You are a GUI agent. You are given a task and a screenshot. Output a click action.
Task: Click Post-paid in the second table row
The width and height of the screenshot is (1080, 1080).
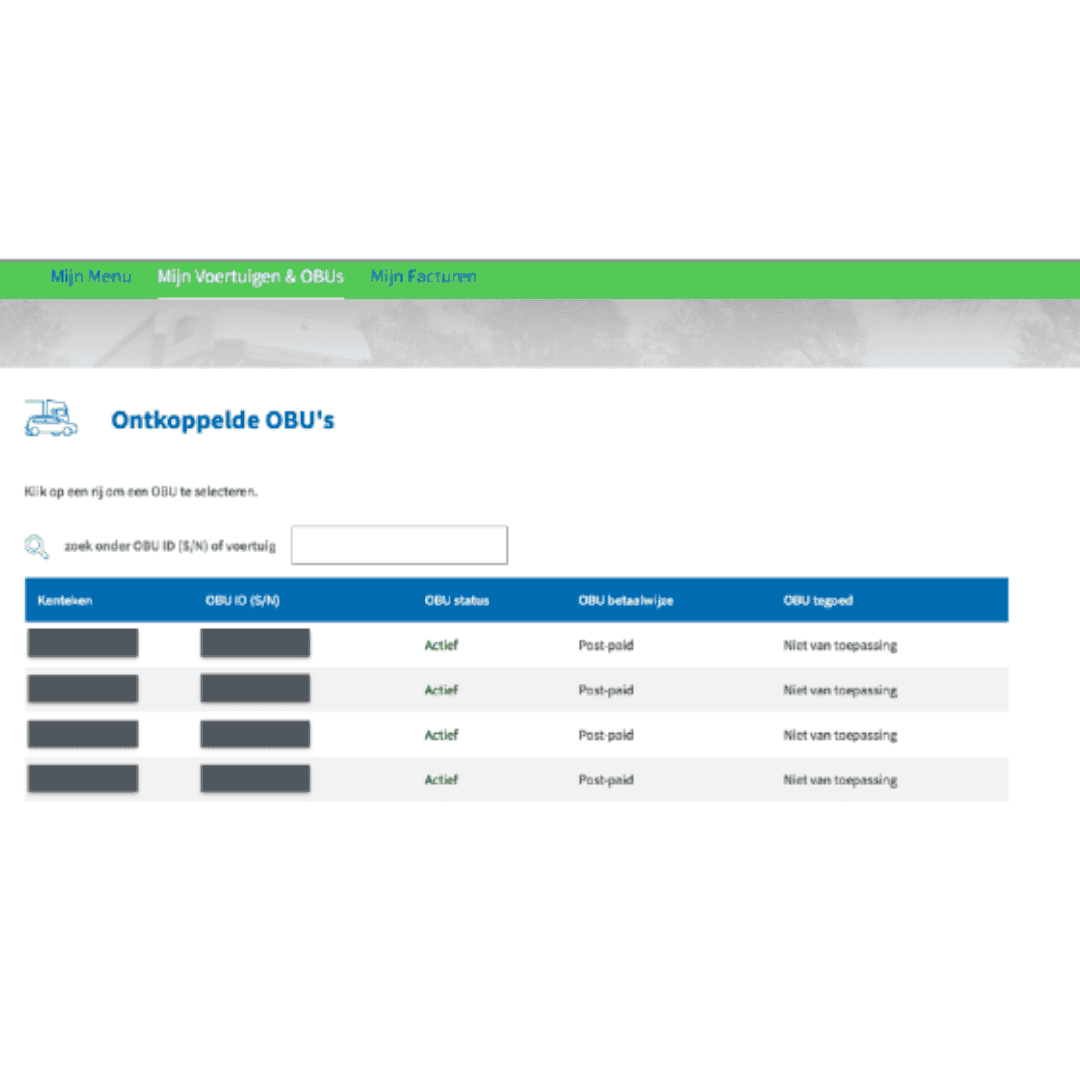point(606,690)
